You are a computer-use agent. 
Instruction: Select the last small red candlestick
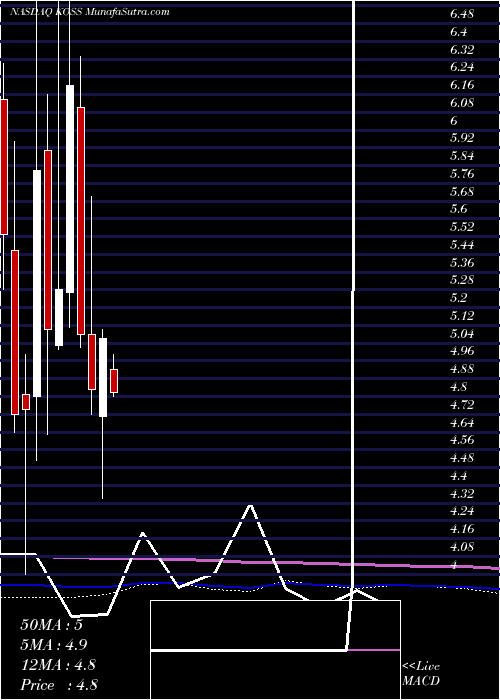114,381
